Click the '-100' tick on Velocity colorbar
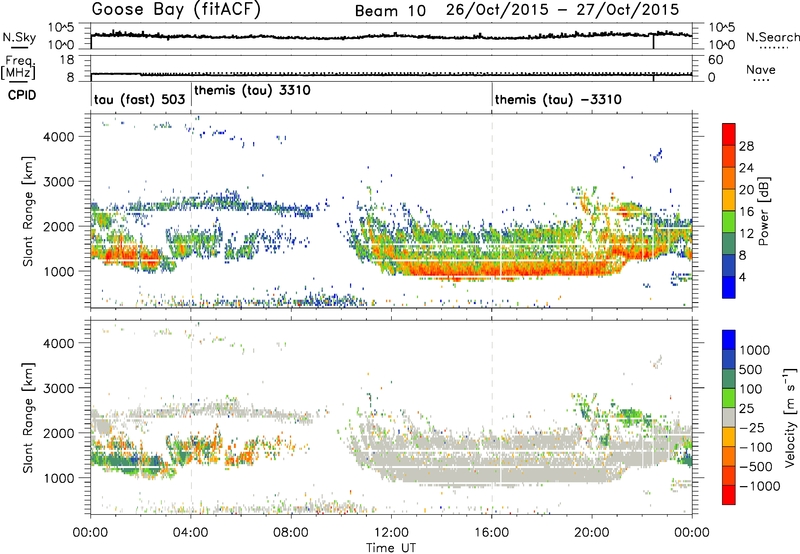 click(755, 447)
